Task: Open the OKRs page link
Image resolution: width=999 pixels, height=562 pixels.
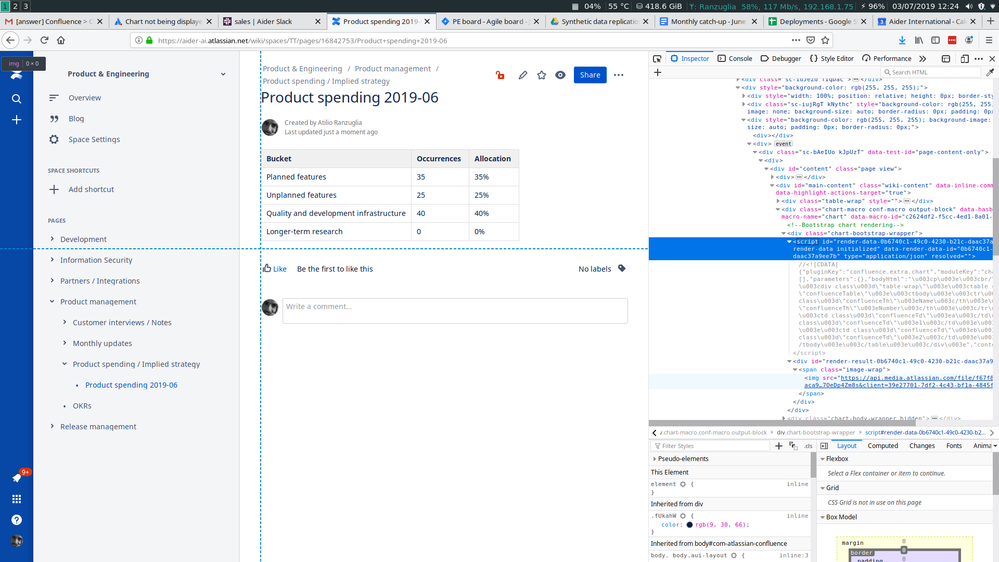Action: point(82,406)
